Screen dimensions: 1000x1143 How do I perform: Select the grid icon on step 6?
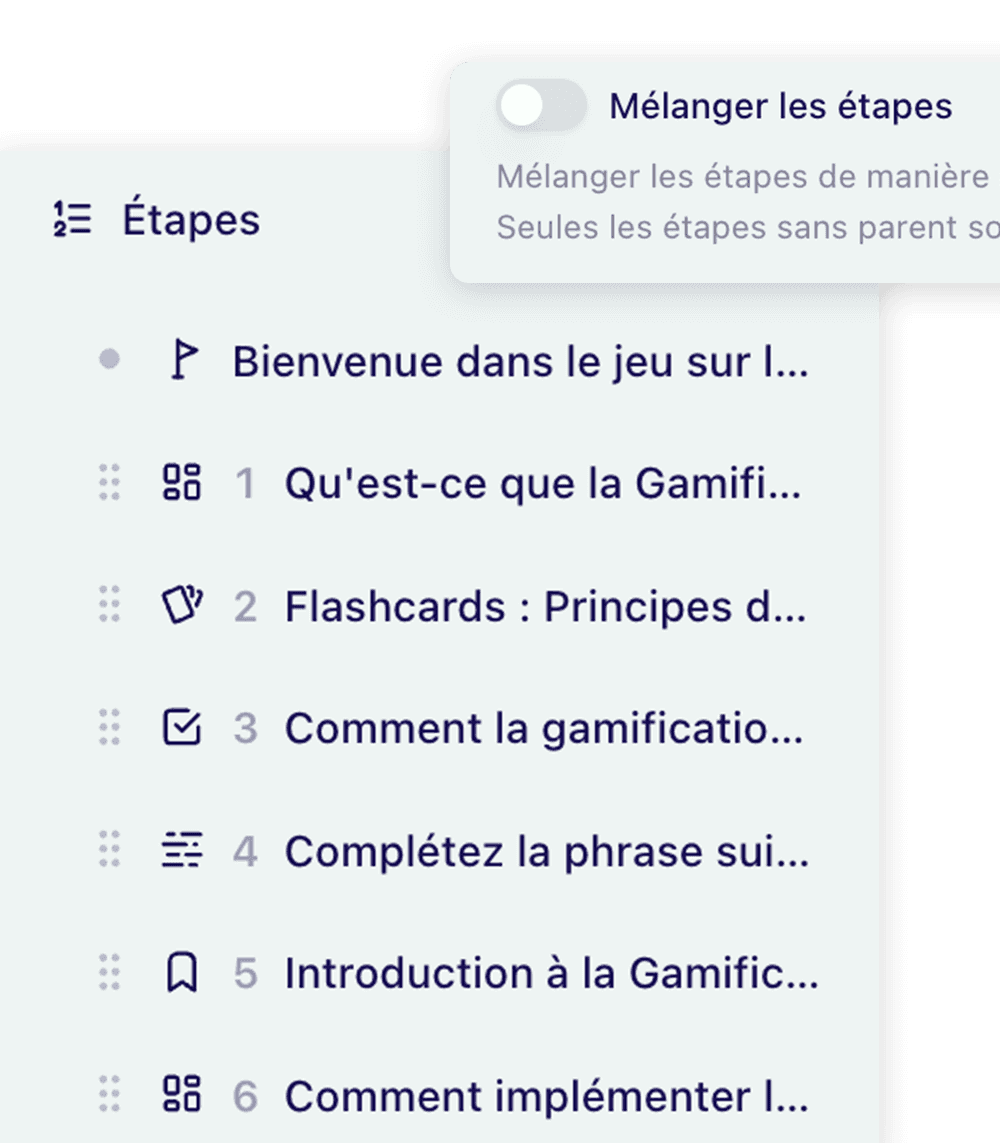[183, 1095]
